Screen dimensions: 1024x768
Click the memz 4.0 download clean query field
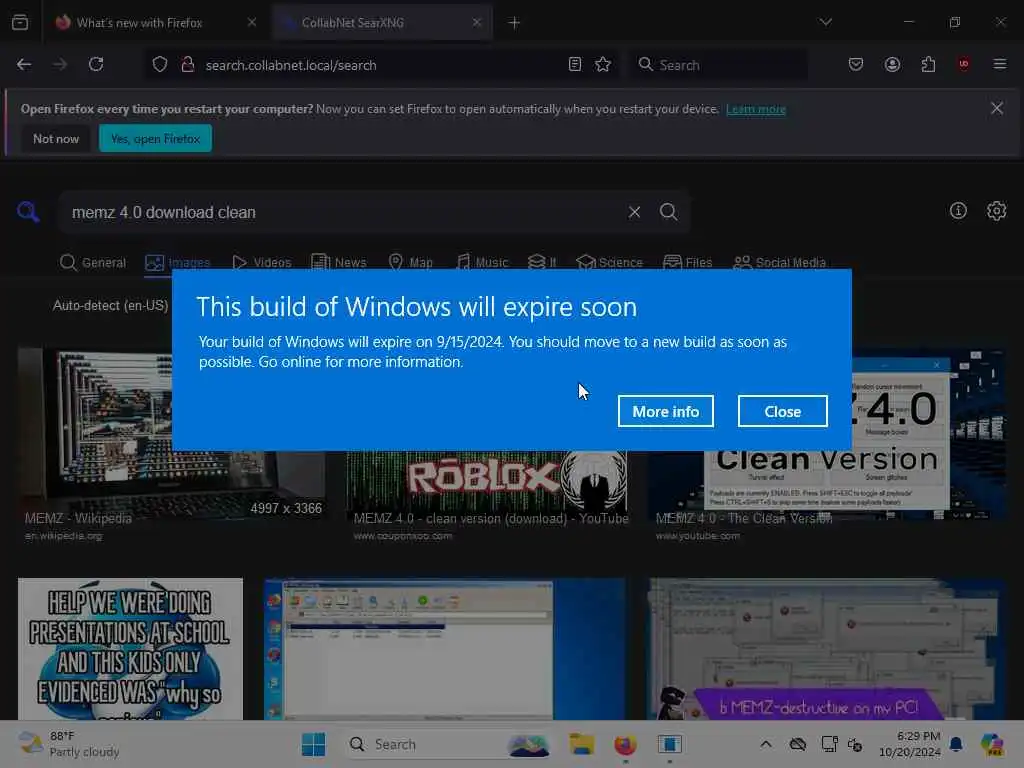pos(343,212)
